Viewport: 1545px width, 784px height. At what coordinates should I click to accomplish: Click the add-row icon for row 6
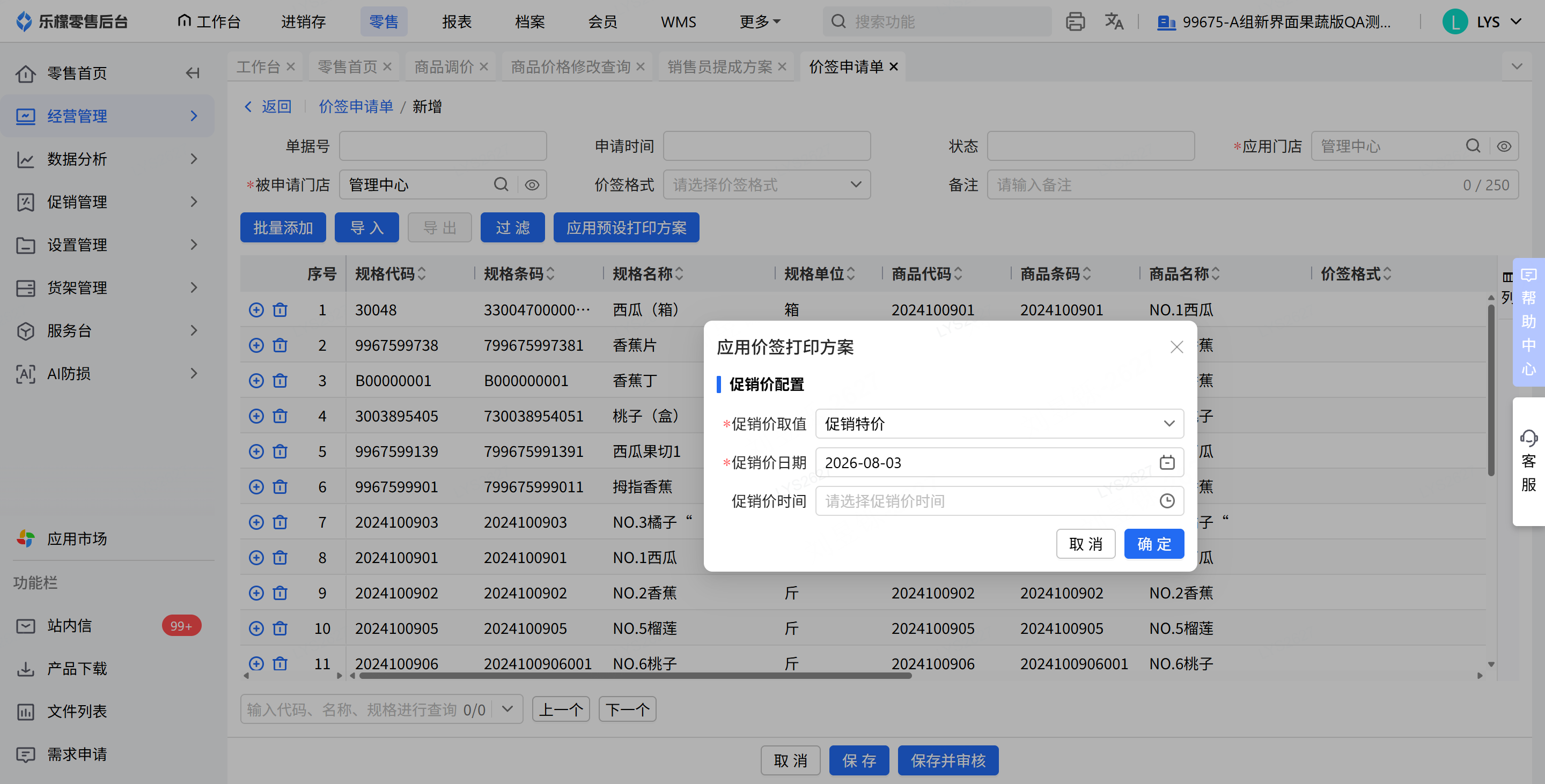(256, 487)
